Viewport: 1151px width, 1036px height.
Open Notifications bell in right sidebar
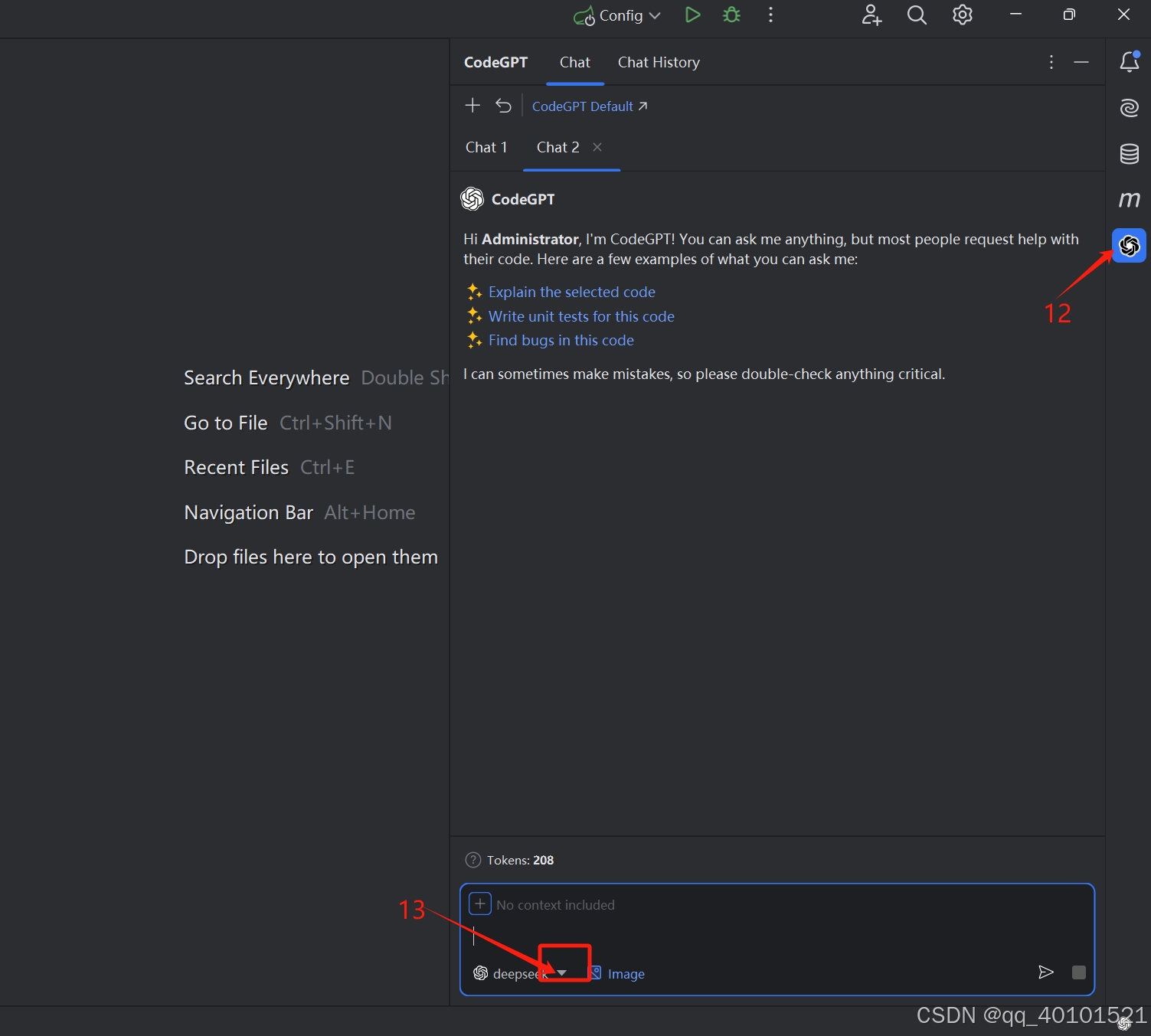(x=1130, y=61)
